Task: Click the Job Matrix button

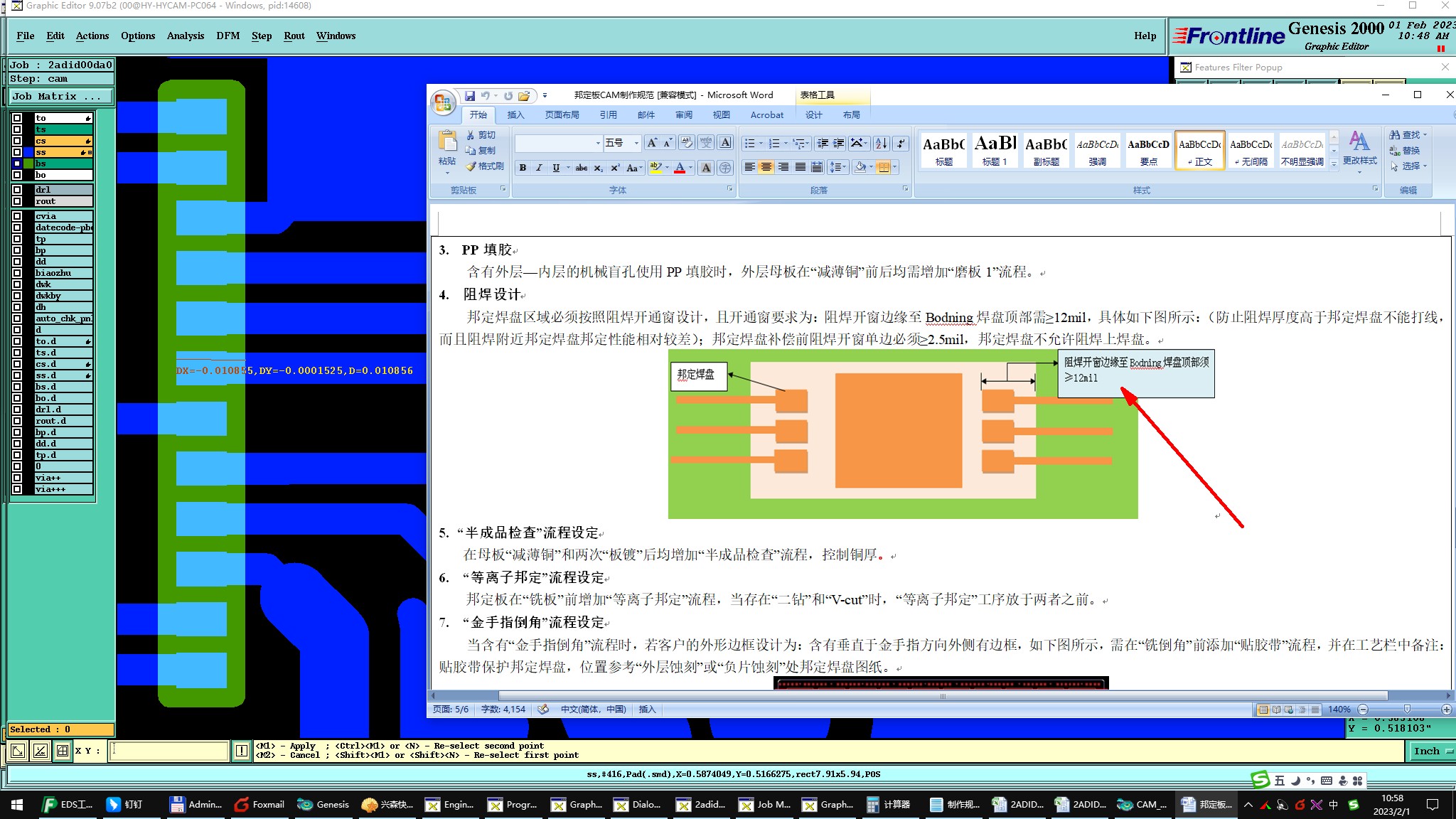Action: tap(60, 97)
